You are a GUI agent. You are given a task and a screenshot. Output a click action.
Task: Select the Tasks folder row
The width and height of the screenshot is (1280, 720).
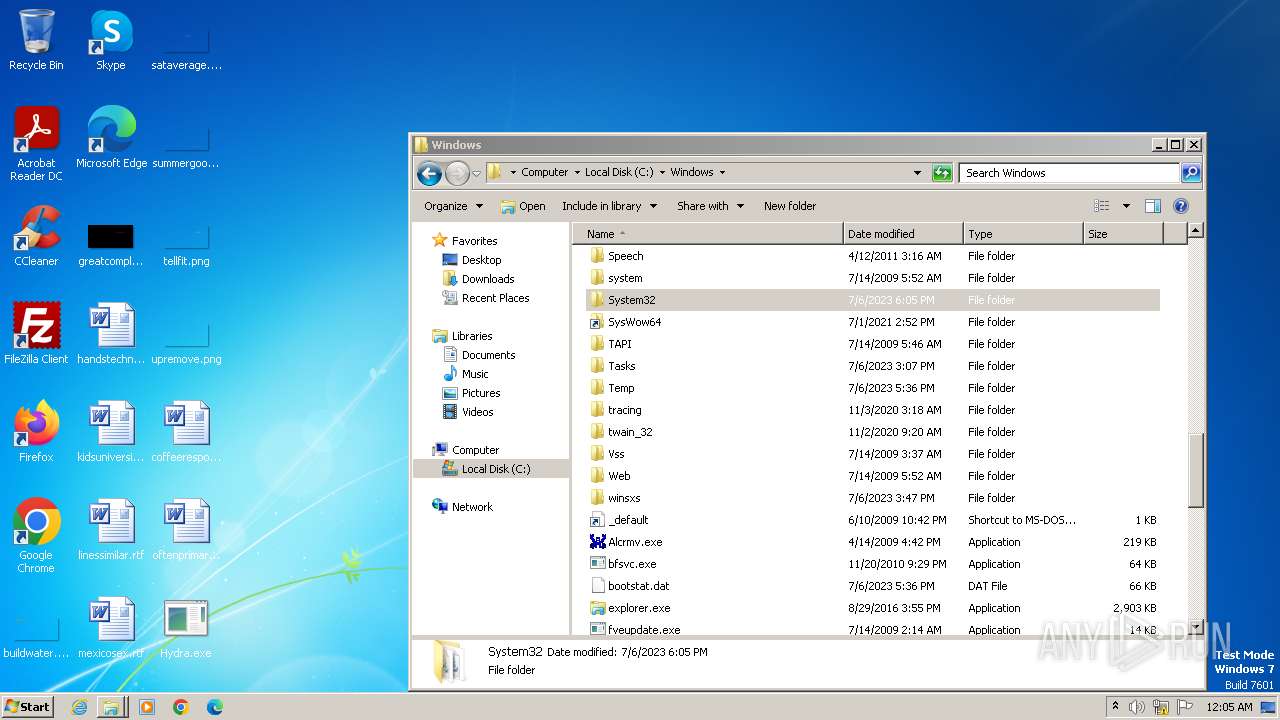click(872, 366)
